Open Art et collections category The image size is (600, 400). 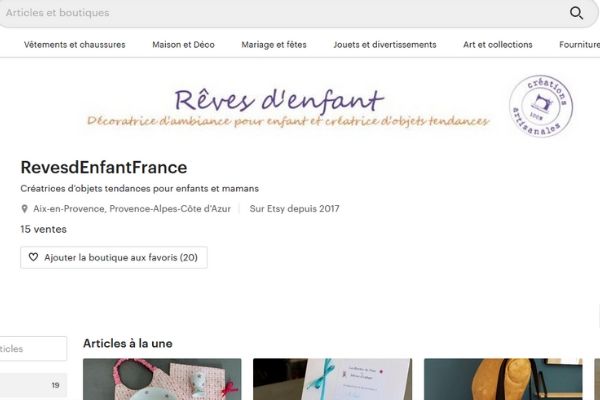[x=498, y=45]
